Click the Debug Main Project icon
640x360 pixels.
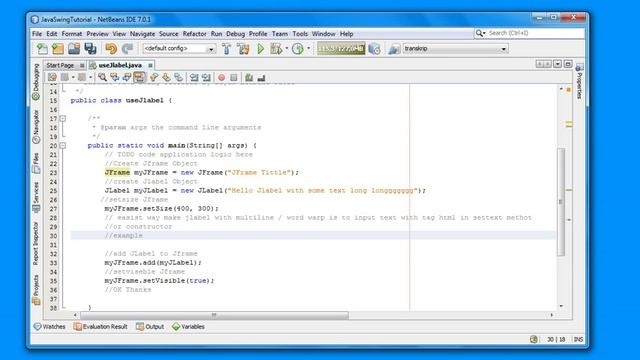[276, 49]
